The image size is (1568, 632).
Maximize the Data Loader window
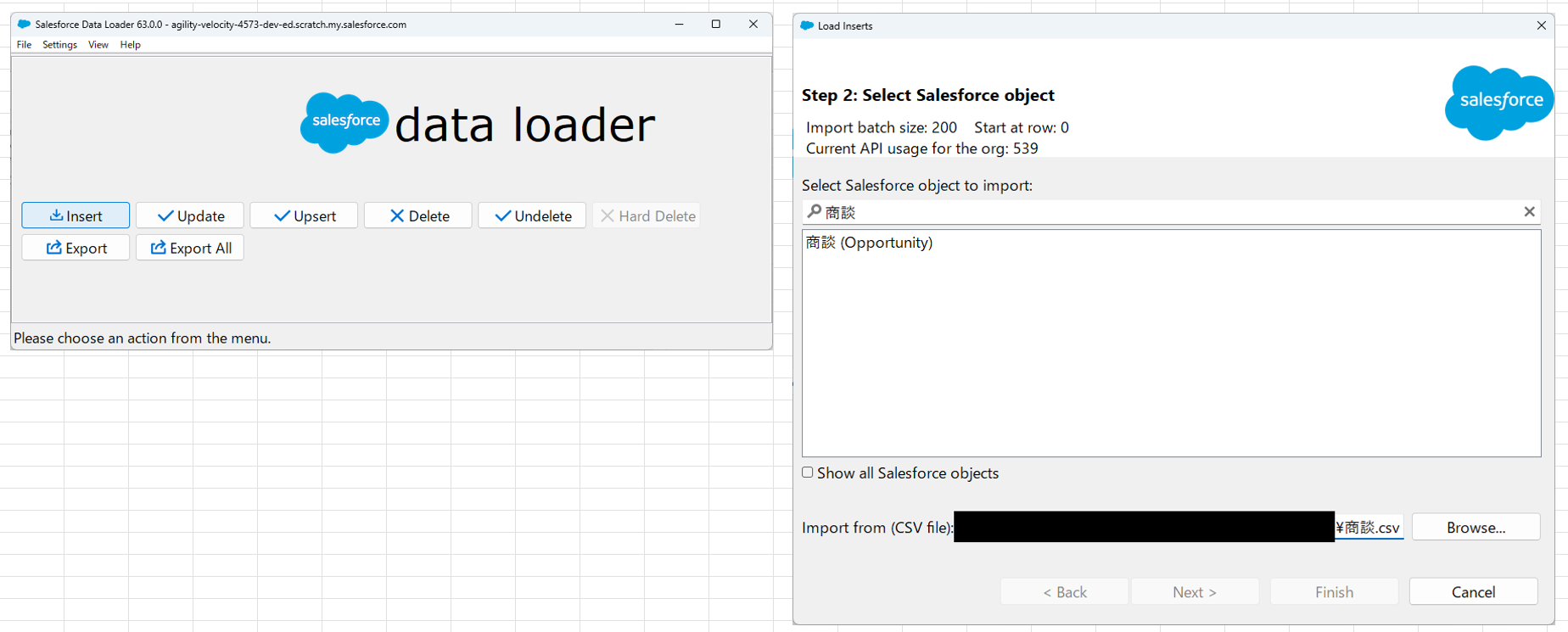(716, 25)
